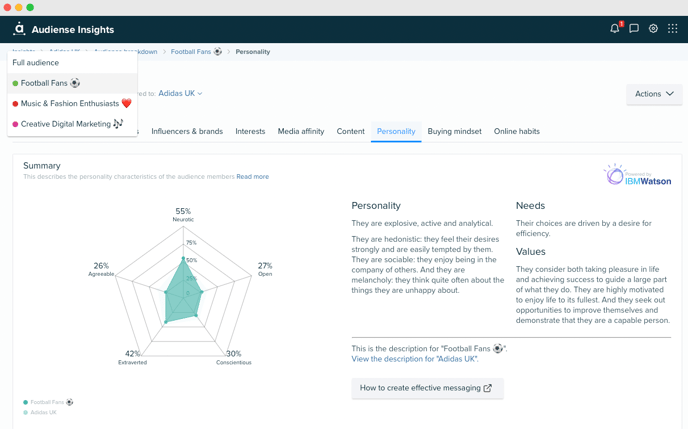
Task: Click the Audiense logo icon
Action: click(x=19, y=29)
